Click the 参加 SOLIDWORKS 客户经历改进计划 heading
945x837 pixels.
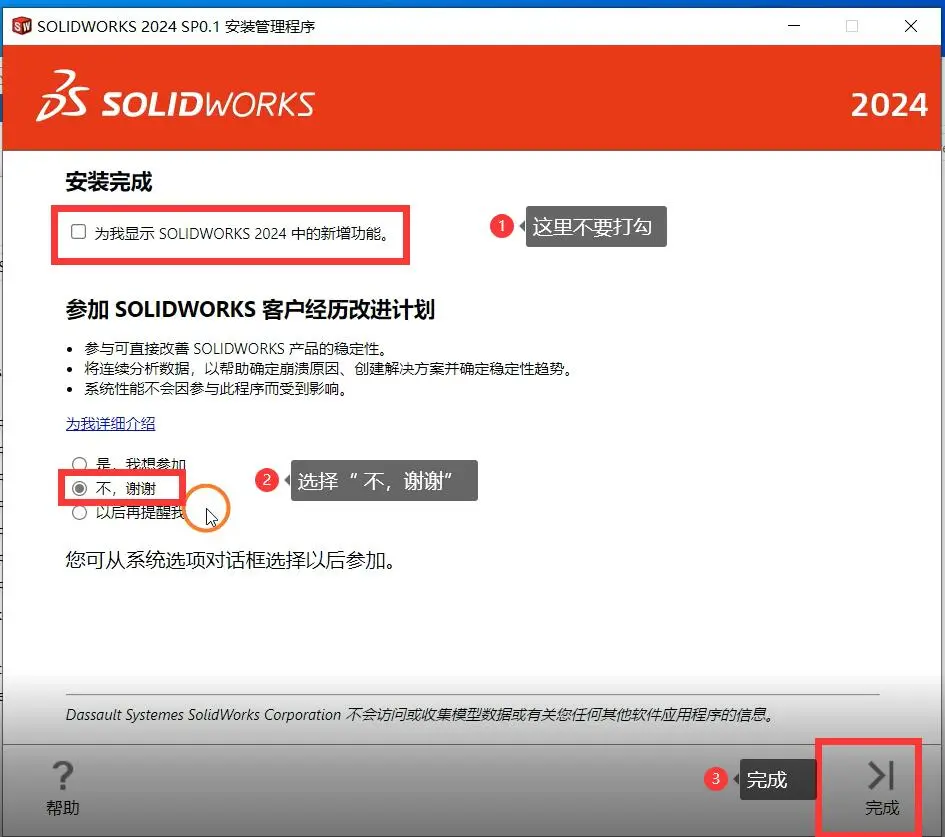(x=250, y=310)
